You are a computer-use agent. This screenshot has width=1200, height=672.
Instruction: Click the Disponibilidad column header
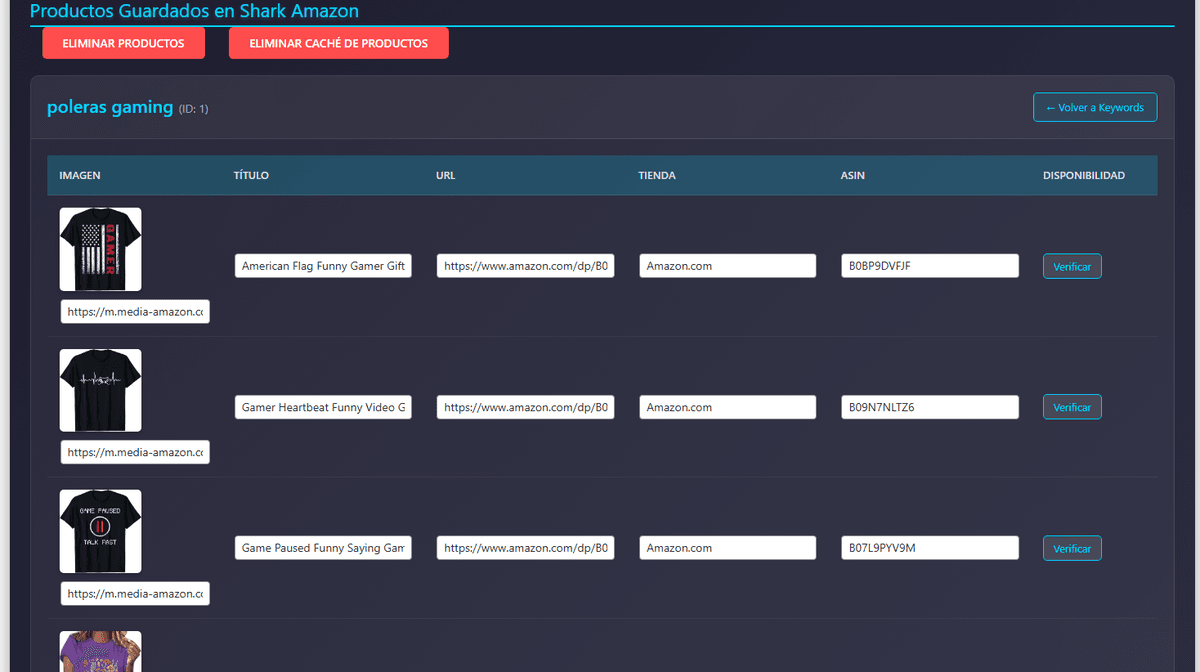coord(1083,175)
